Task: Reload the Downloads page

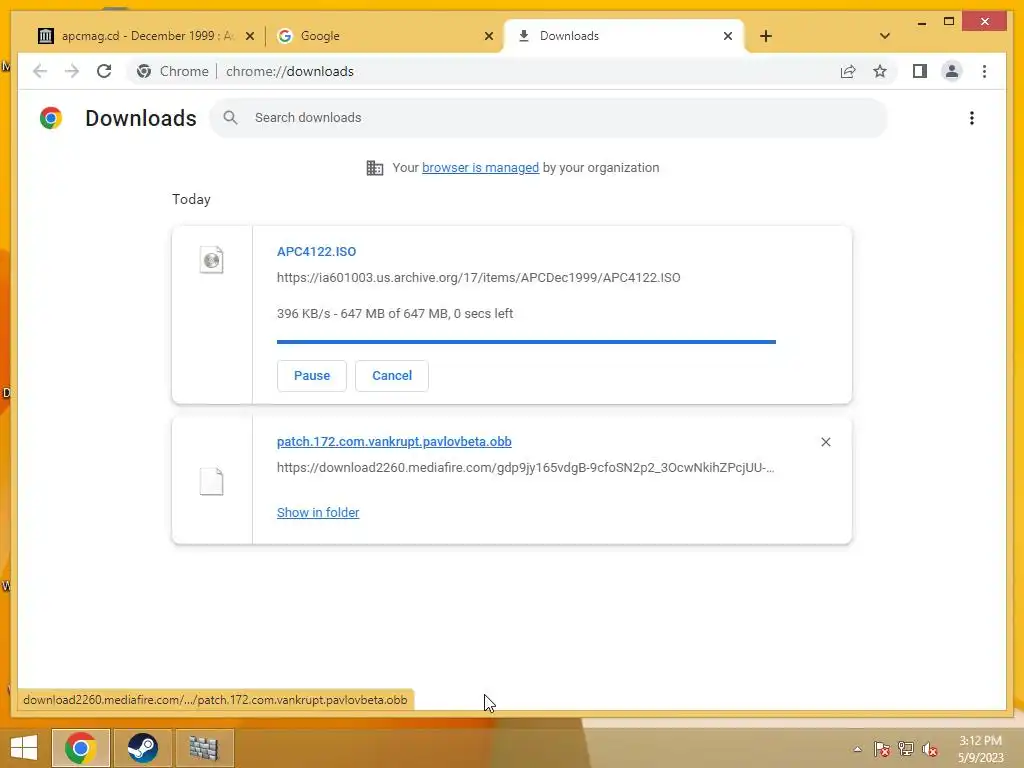Action: click(x=104, y=71)
